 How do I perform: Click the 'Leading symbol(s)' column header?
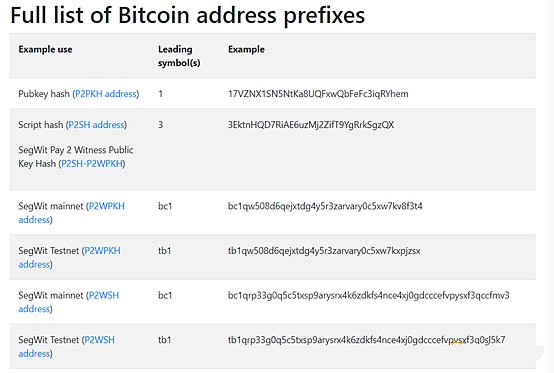179,56
